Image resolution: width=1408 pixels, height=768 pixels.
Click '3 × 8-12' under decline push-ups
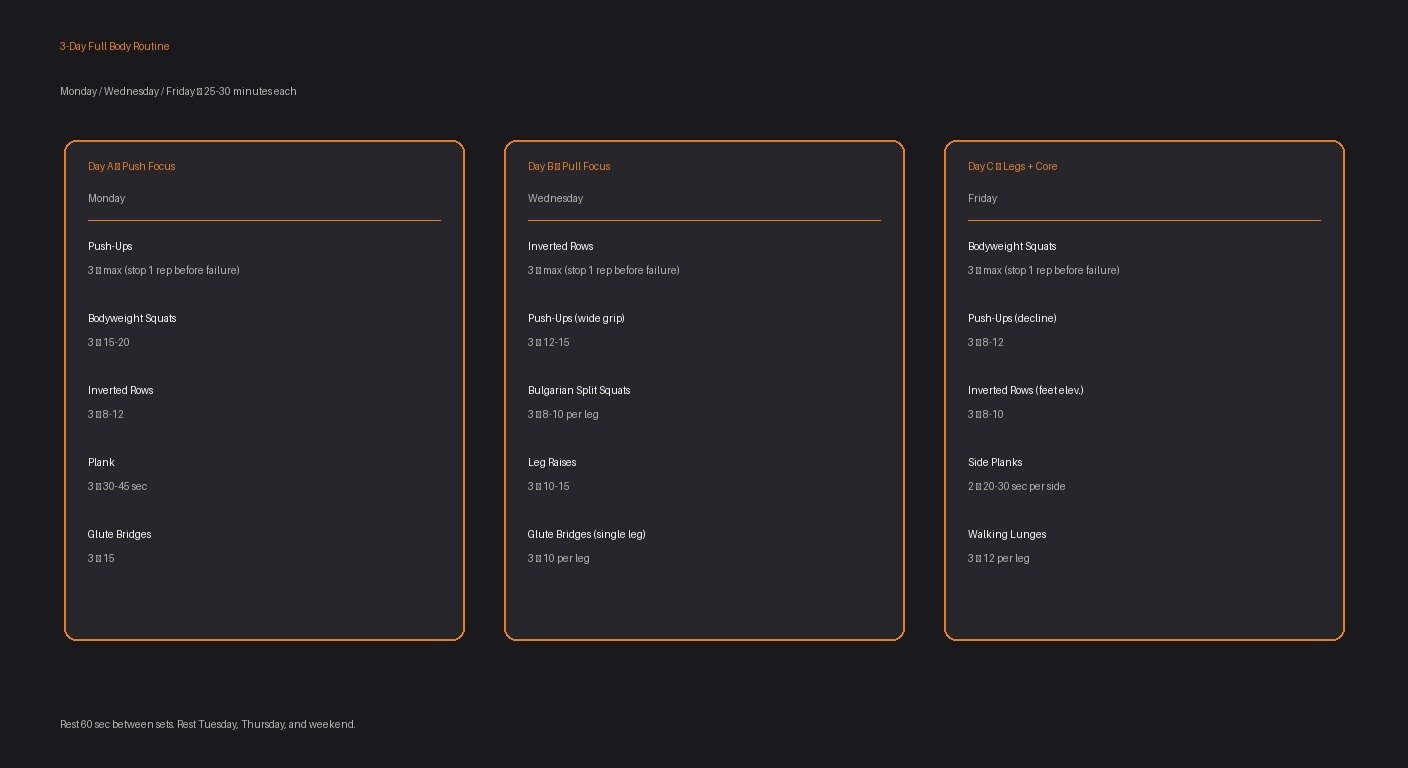coord(986,342)
